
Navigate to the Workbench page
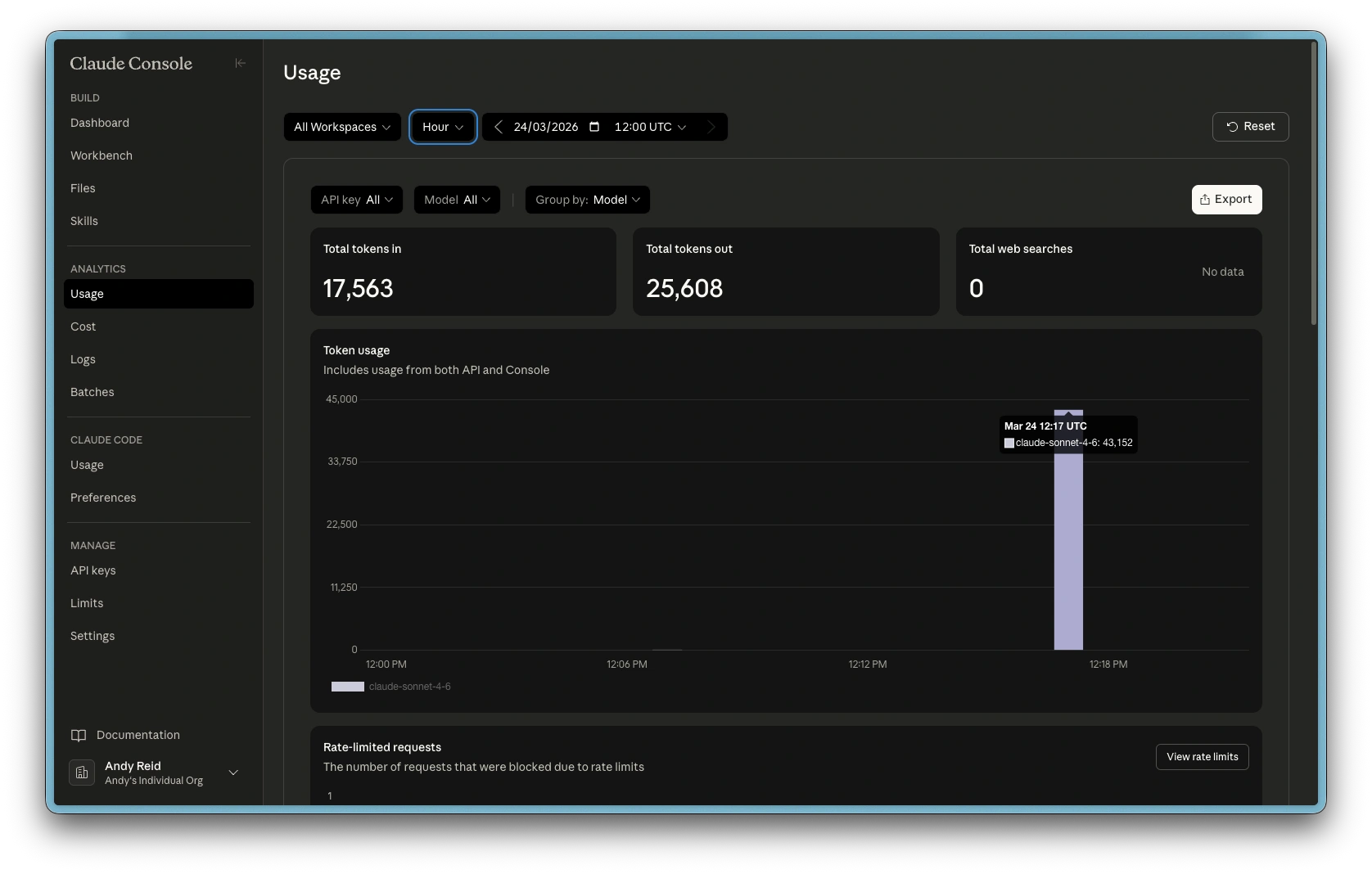[x=102, y=155]
